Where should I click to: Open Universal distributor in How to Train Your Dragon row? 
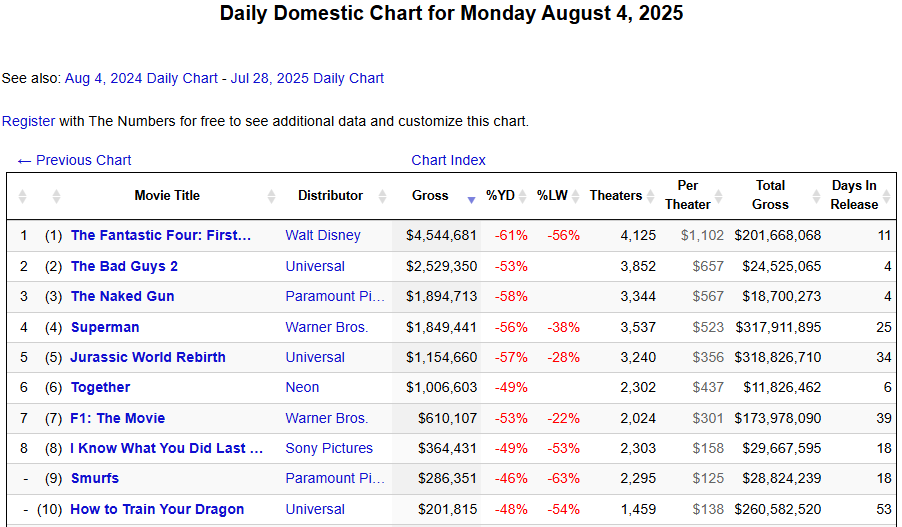(315, 509)
